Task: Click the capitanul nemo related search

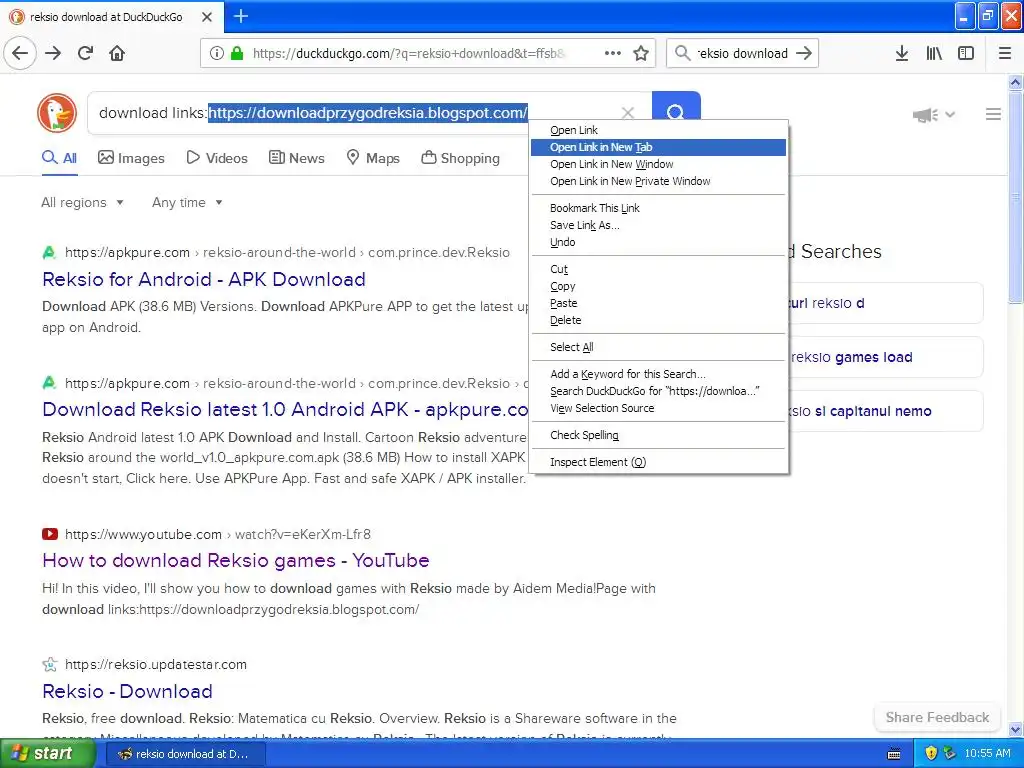Action: coord(886,411)
